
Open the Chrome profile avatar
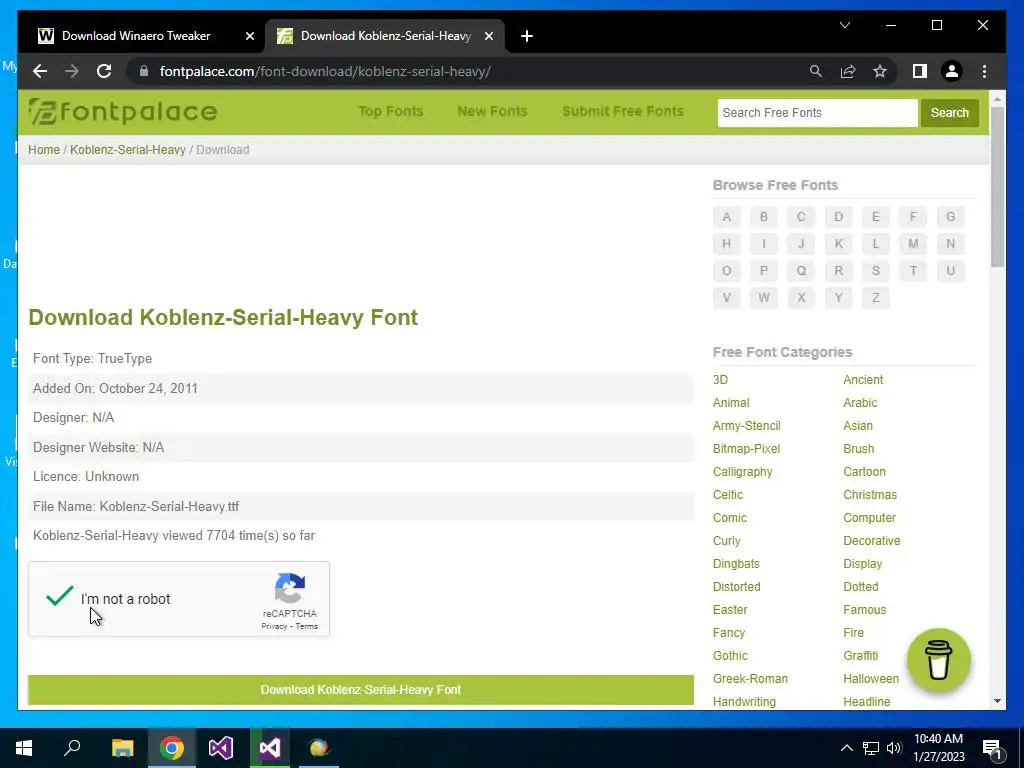tap(952, 71)
